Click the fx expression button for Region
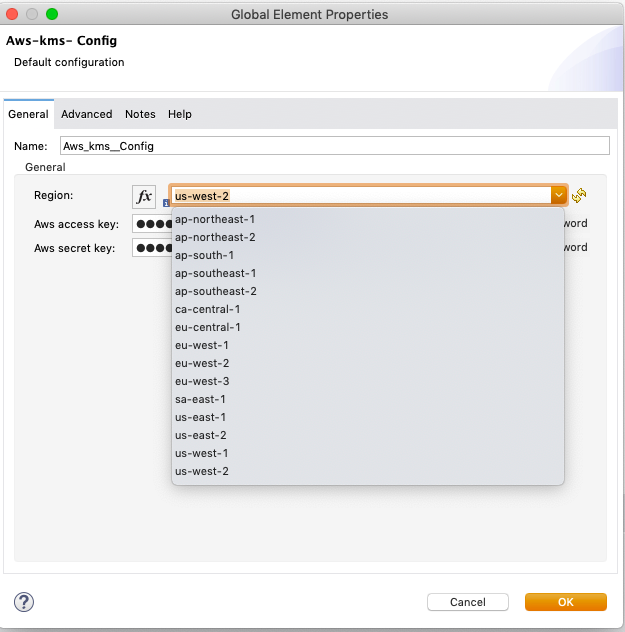 [144, 197]
